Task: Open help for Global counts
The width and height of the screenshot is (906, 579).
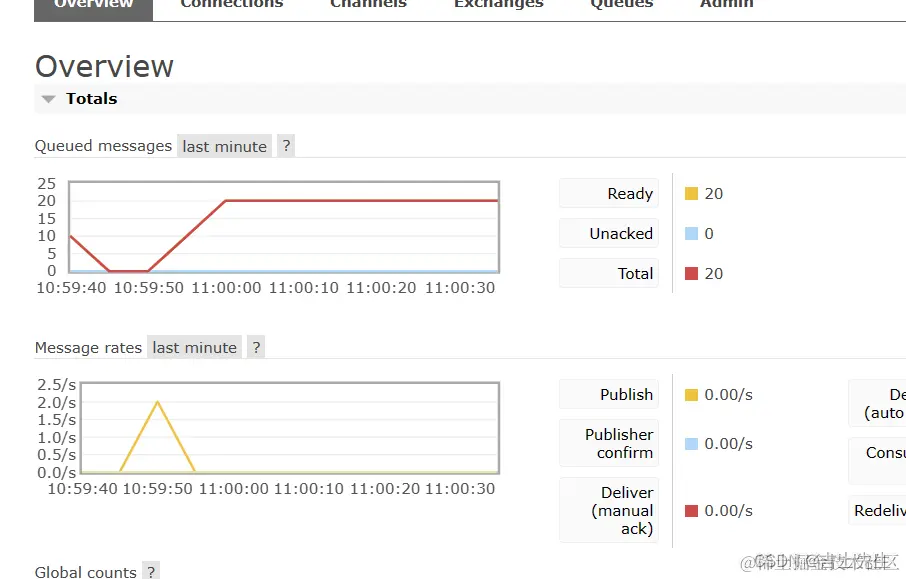Action: [151, 571]
